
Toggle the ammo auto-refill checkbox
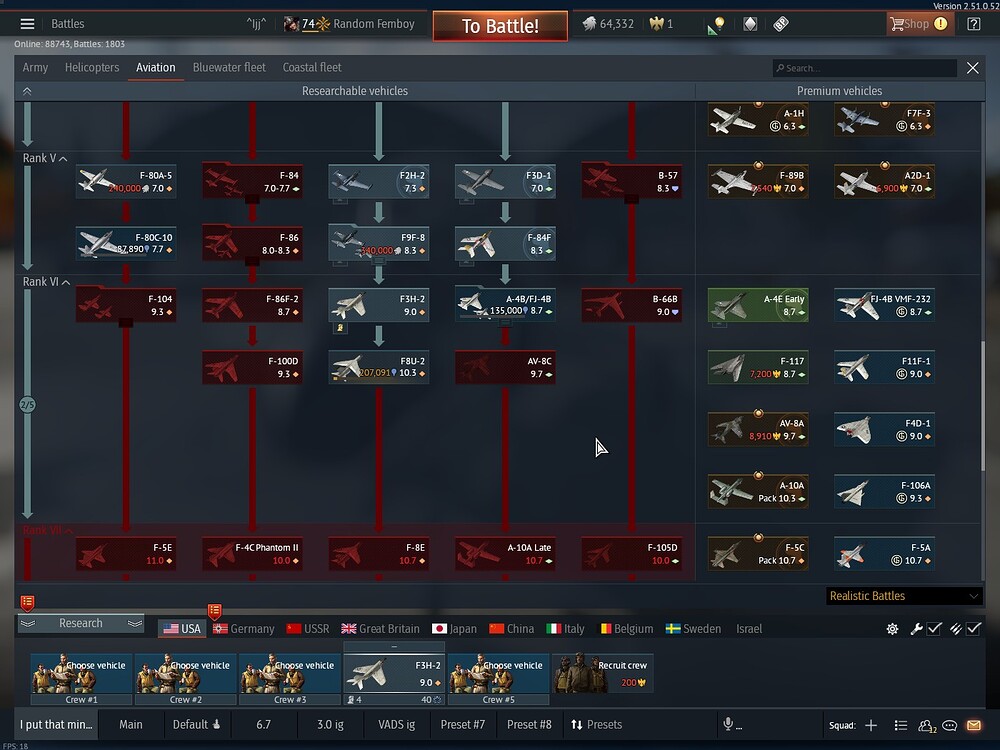point(966,629)
